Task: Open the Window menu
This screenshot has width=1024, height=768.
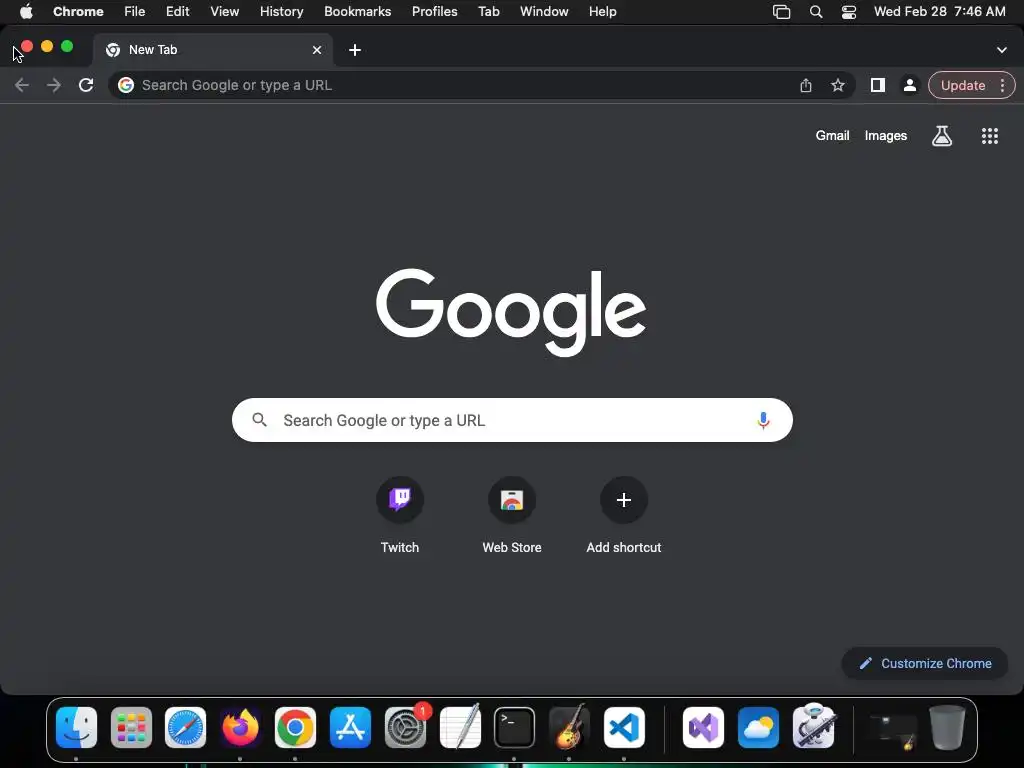Action: point(544,12)
